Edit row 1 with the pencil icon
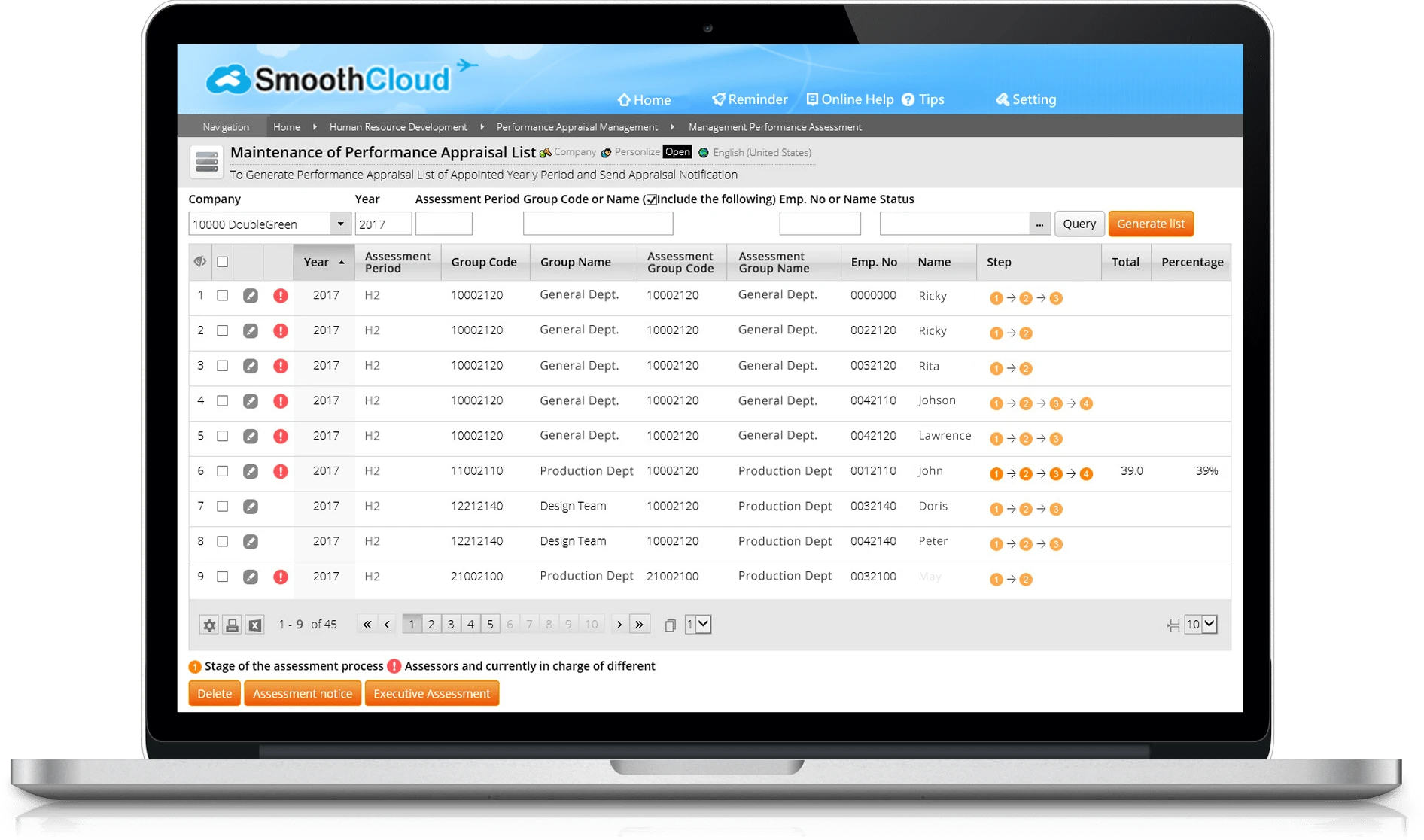 click(x=251, y=295)
